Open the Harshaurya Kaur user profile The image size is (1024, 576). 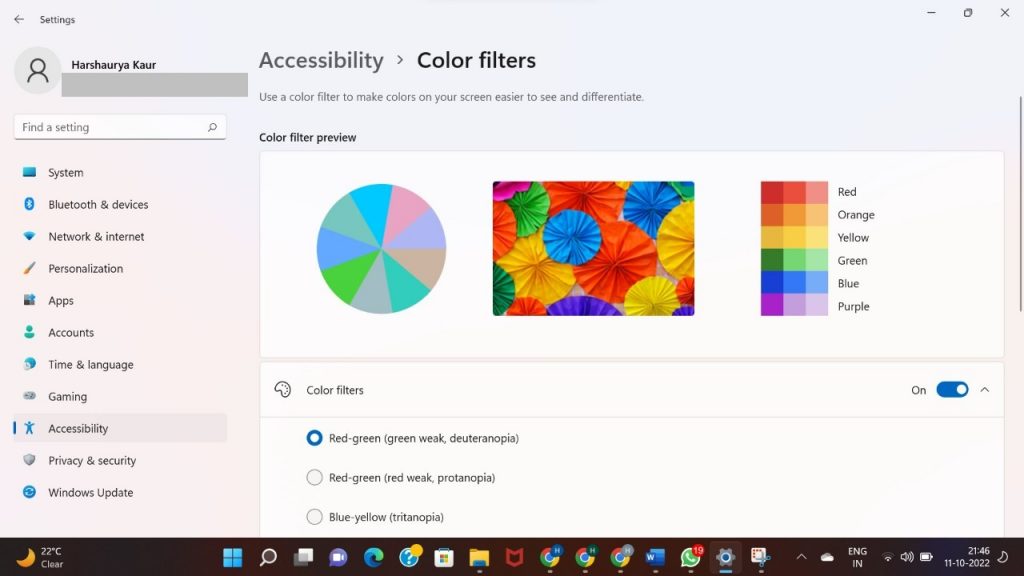[x=113, y=65]
